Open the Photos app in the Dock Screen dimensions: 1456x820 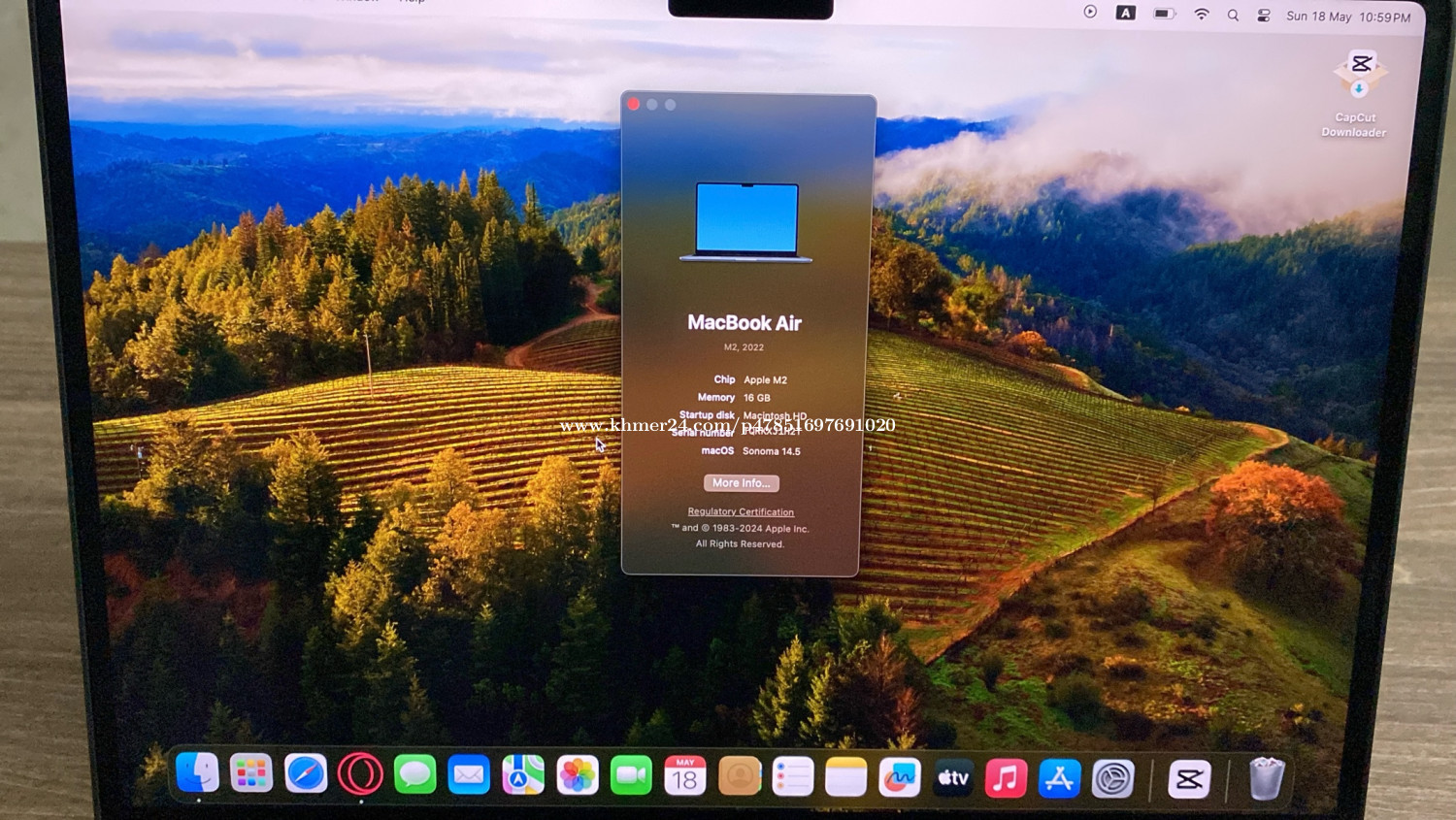[578, 775]
